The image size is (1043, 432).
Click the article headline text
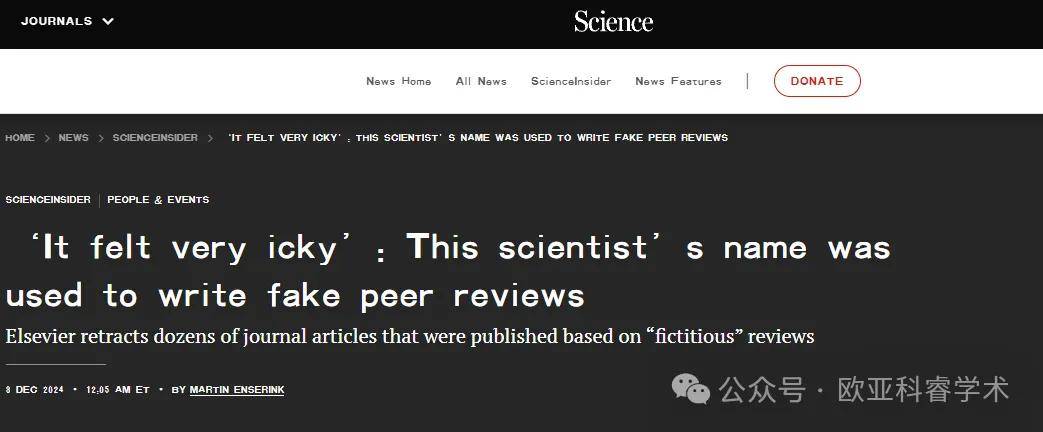click(448, 272)
